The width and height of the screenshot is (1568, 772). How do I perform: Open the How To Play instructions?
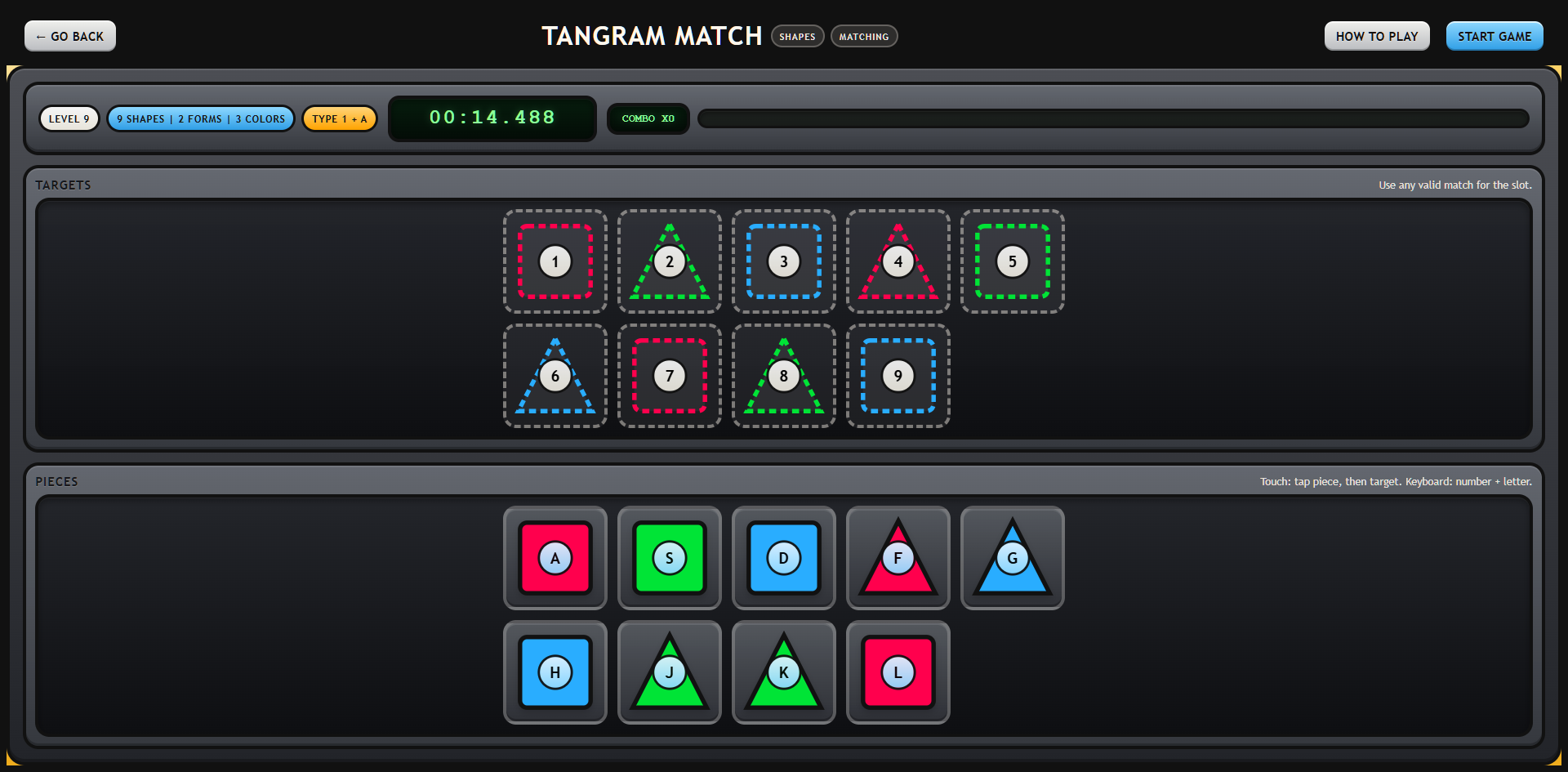1377,36
